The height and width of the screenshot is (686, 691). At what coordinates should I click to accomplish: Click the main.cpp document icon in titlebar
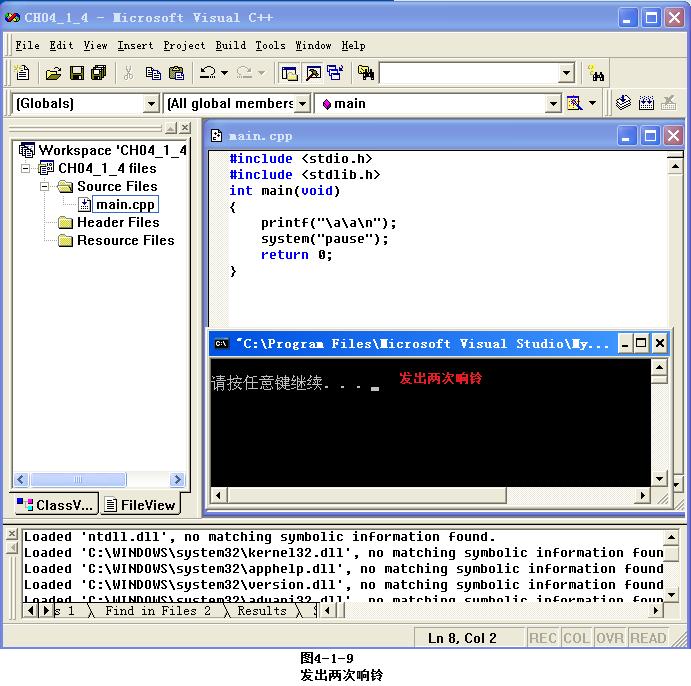point(216,136)
